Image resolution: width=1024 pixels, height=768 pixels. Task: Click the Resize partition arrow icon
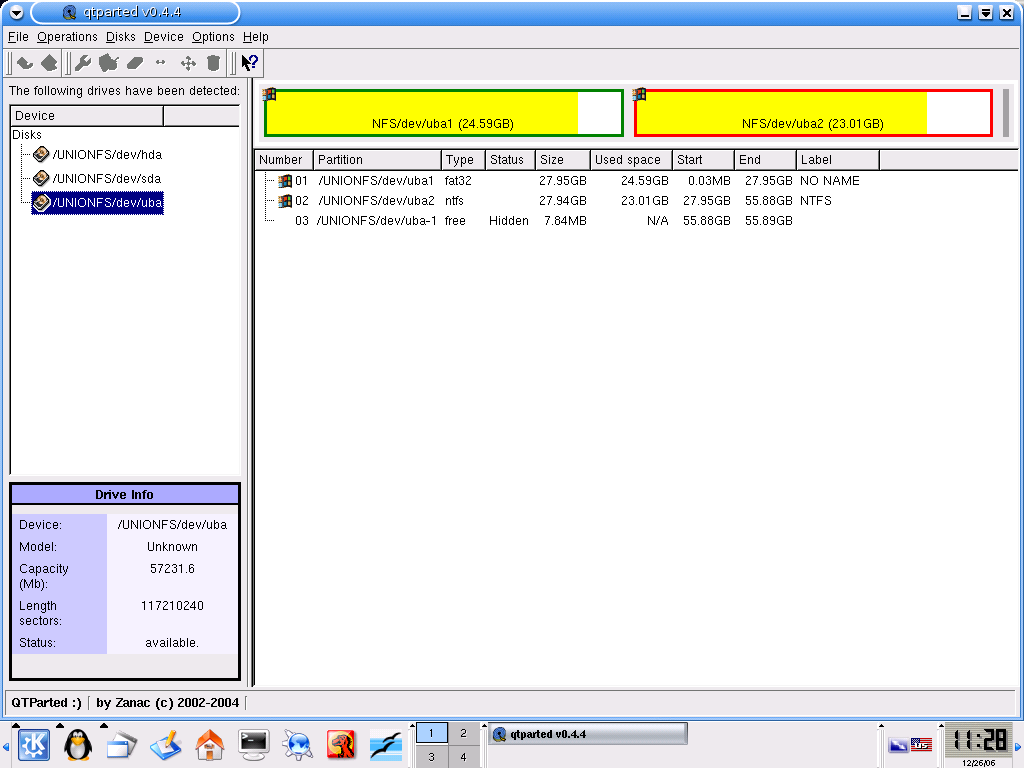pos(161,63)
